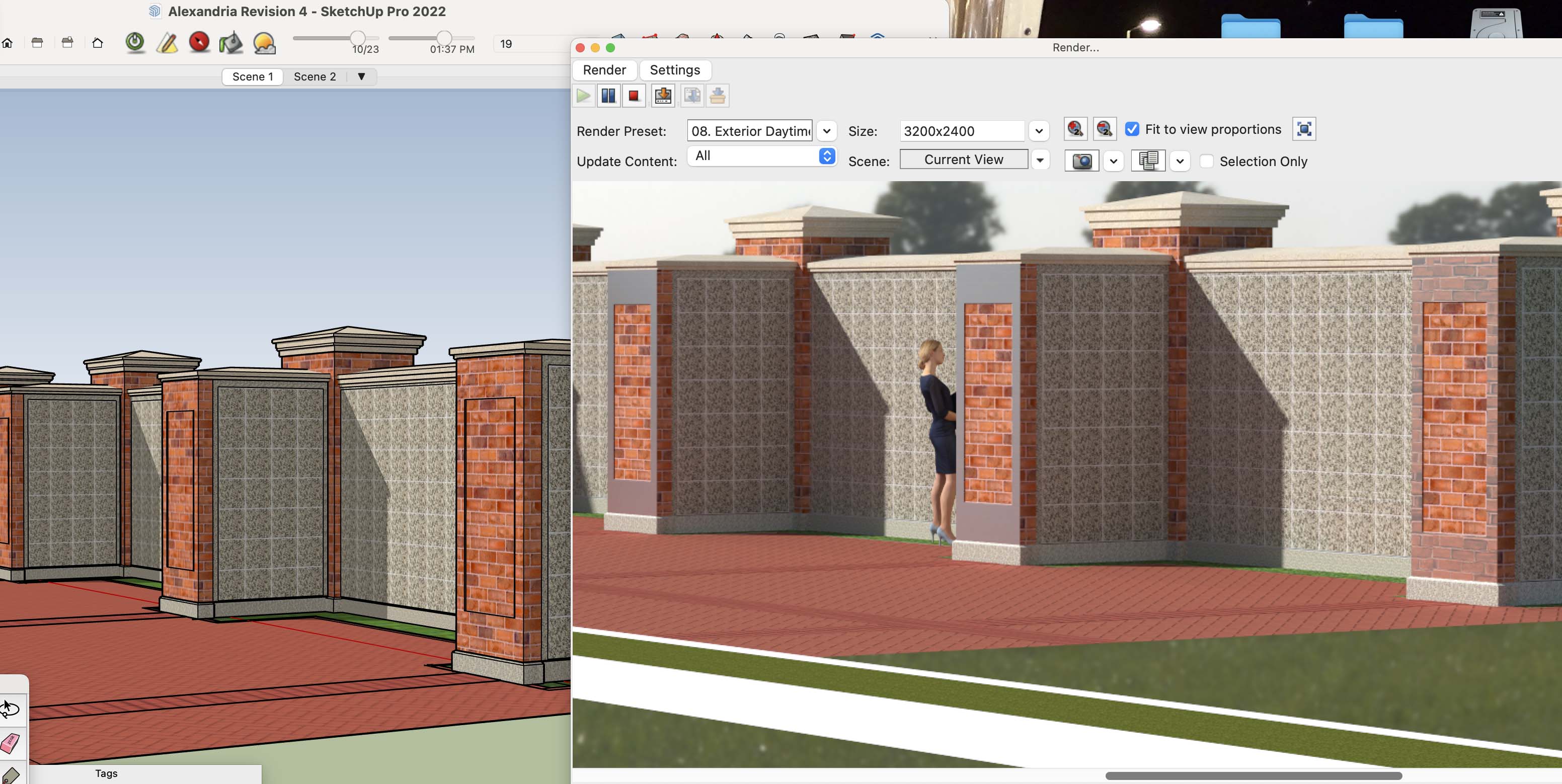
Task: Click the zoom in 2x magnifier icon
Action: pos(1075,128)
